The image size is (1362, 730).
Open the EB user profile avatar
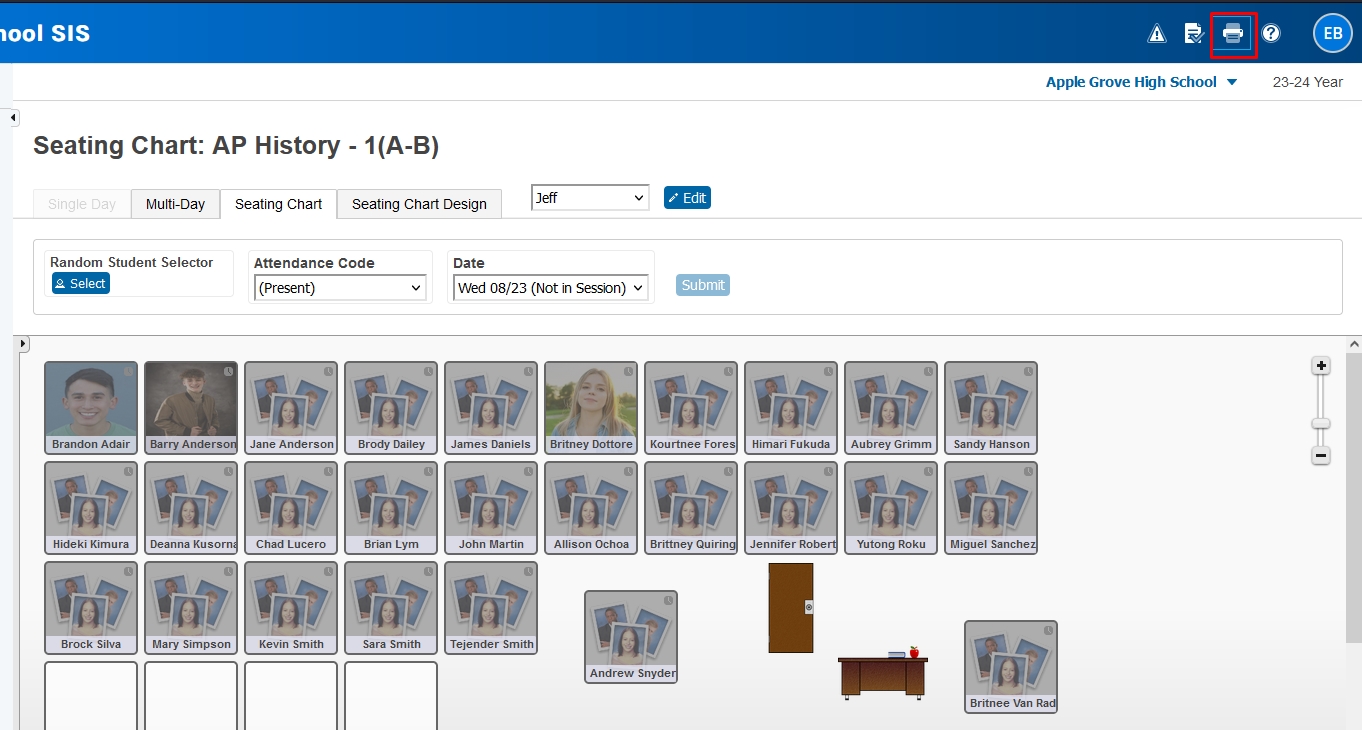click(x=1332, y=34)
